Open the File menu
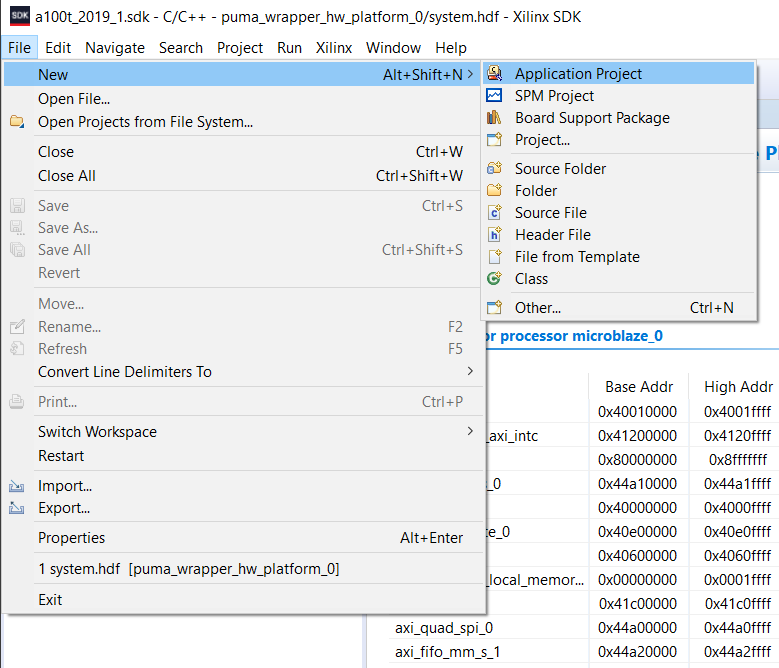This screenshot has height=668, width=779. [19, 48]
